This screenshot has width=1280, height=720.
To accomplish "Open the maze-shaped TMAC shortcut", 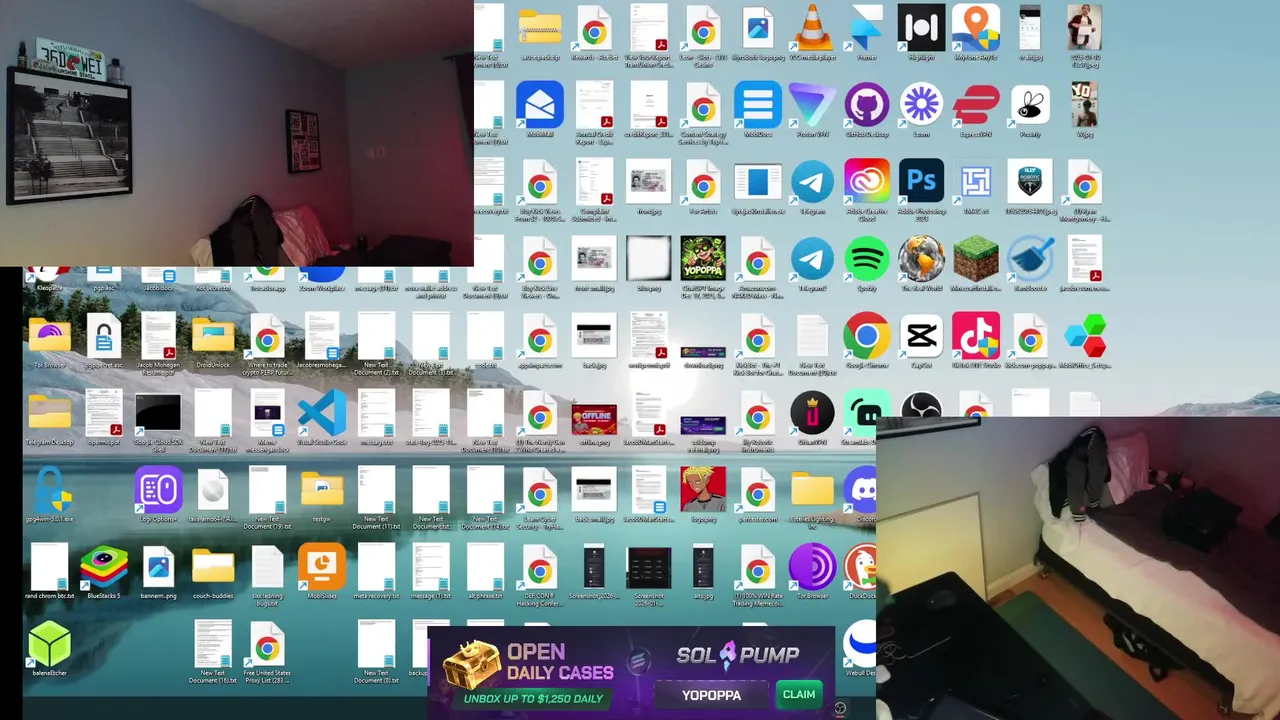I will point(976,182).
